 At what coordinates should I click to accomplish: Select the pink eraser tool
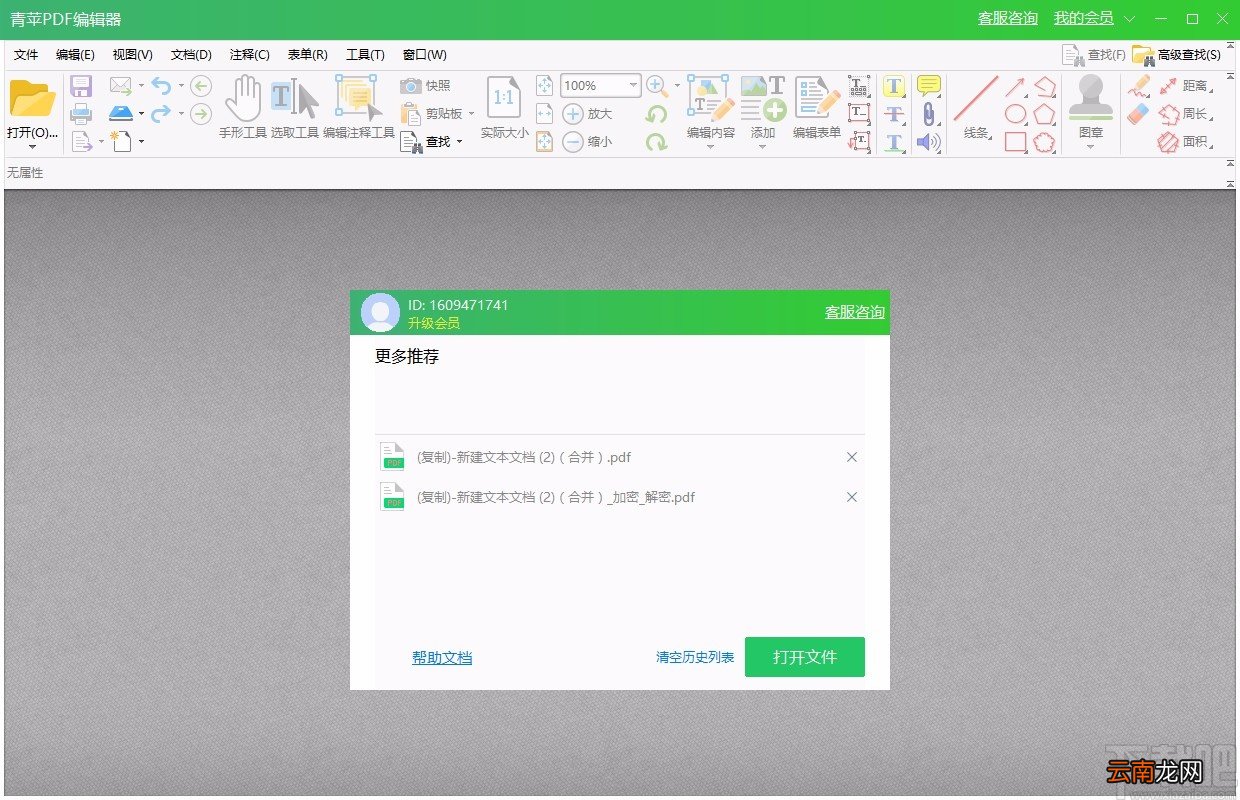click(x=1138, y=114)
